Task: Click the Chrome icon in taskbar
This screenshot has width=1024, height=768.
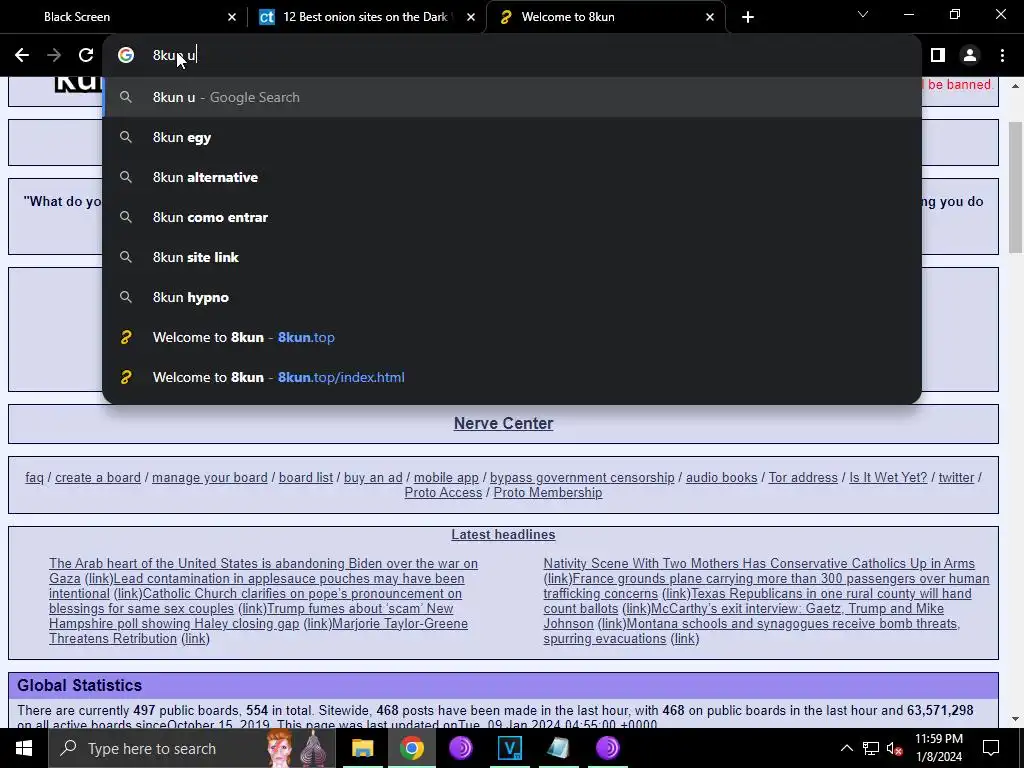Action: pos(411,748)
